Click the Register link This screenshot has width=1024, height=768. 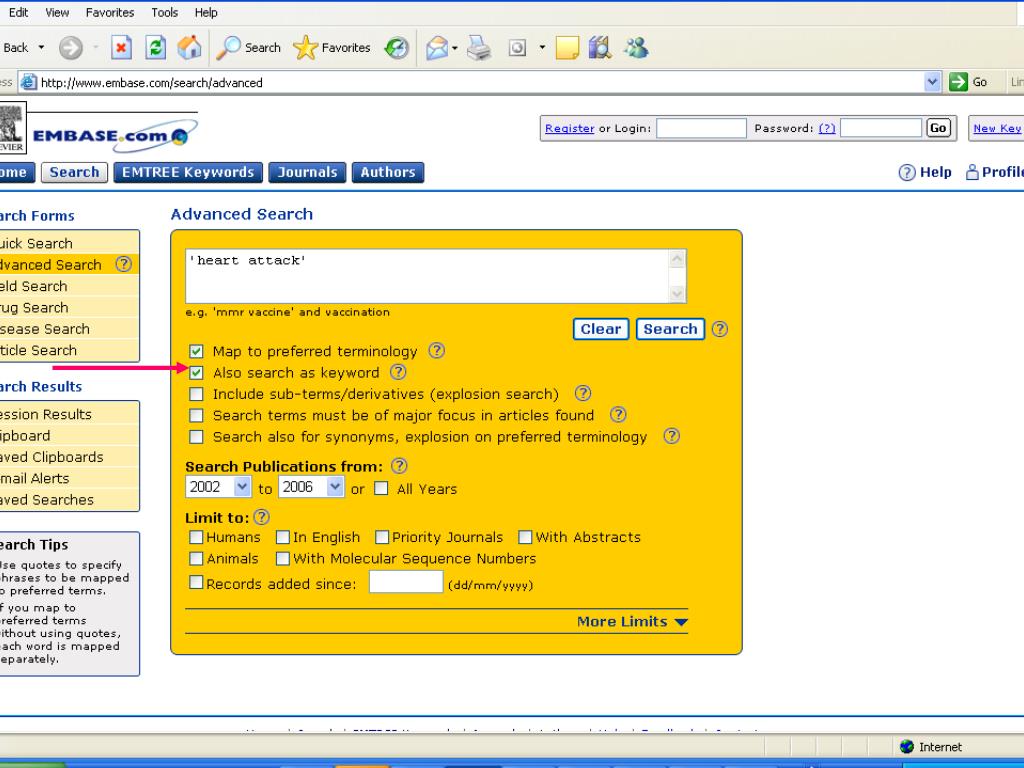(569, 129)
